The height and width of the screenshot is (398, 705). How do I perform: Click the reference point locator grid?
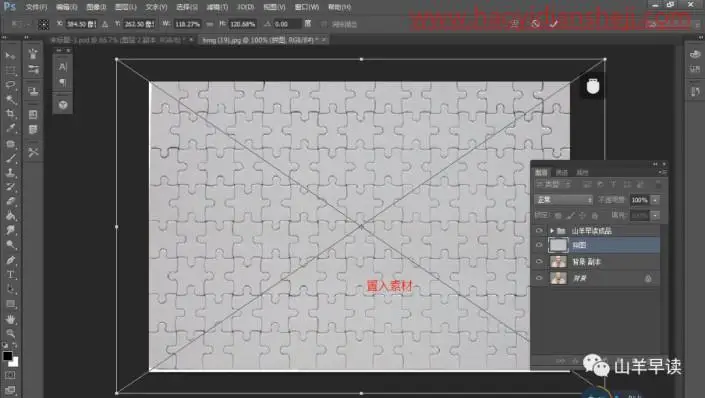[x=43, y=24]
